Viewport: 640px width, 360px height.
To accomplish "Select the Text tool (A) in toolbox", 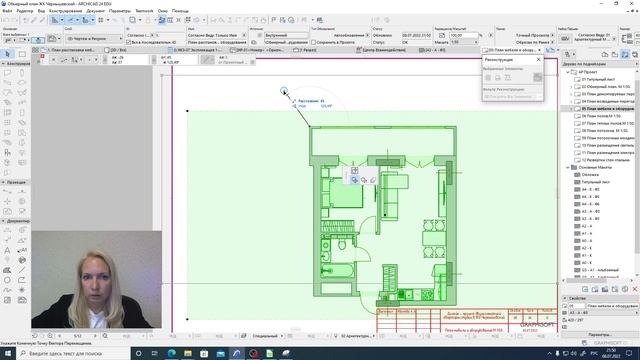I will coord(7,250).
